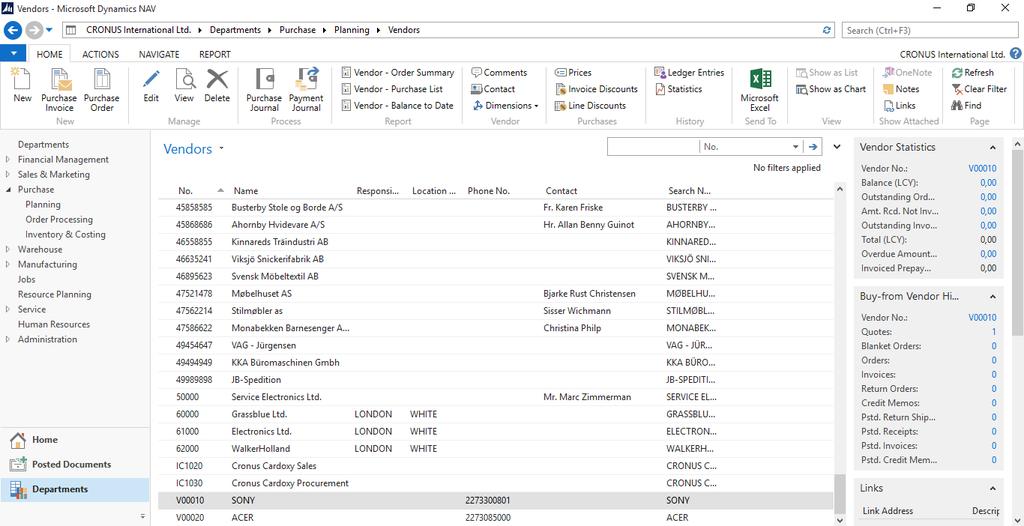Open the application menu dropdown
The height and width of the screenshot is (526, 1024).
click(13, 54)
